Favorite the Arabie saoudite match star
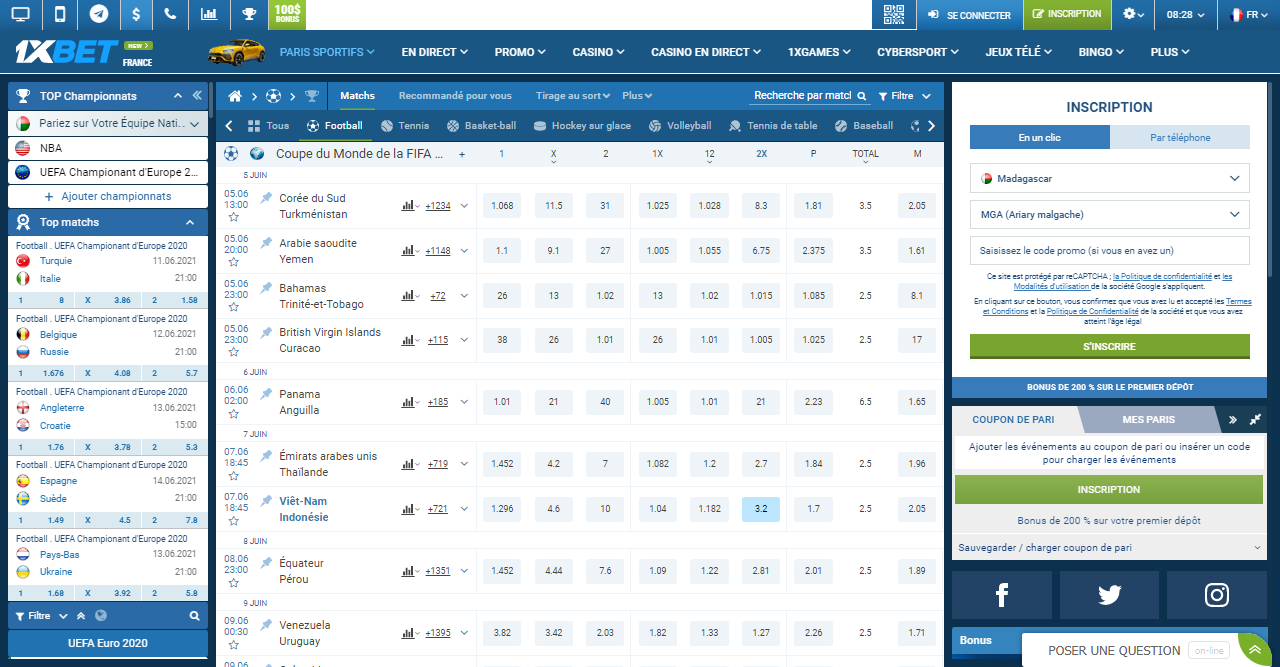The width and height of the screenshot is (1280, 667). click(233, 262)
